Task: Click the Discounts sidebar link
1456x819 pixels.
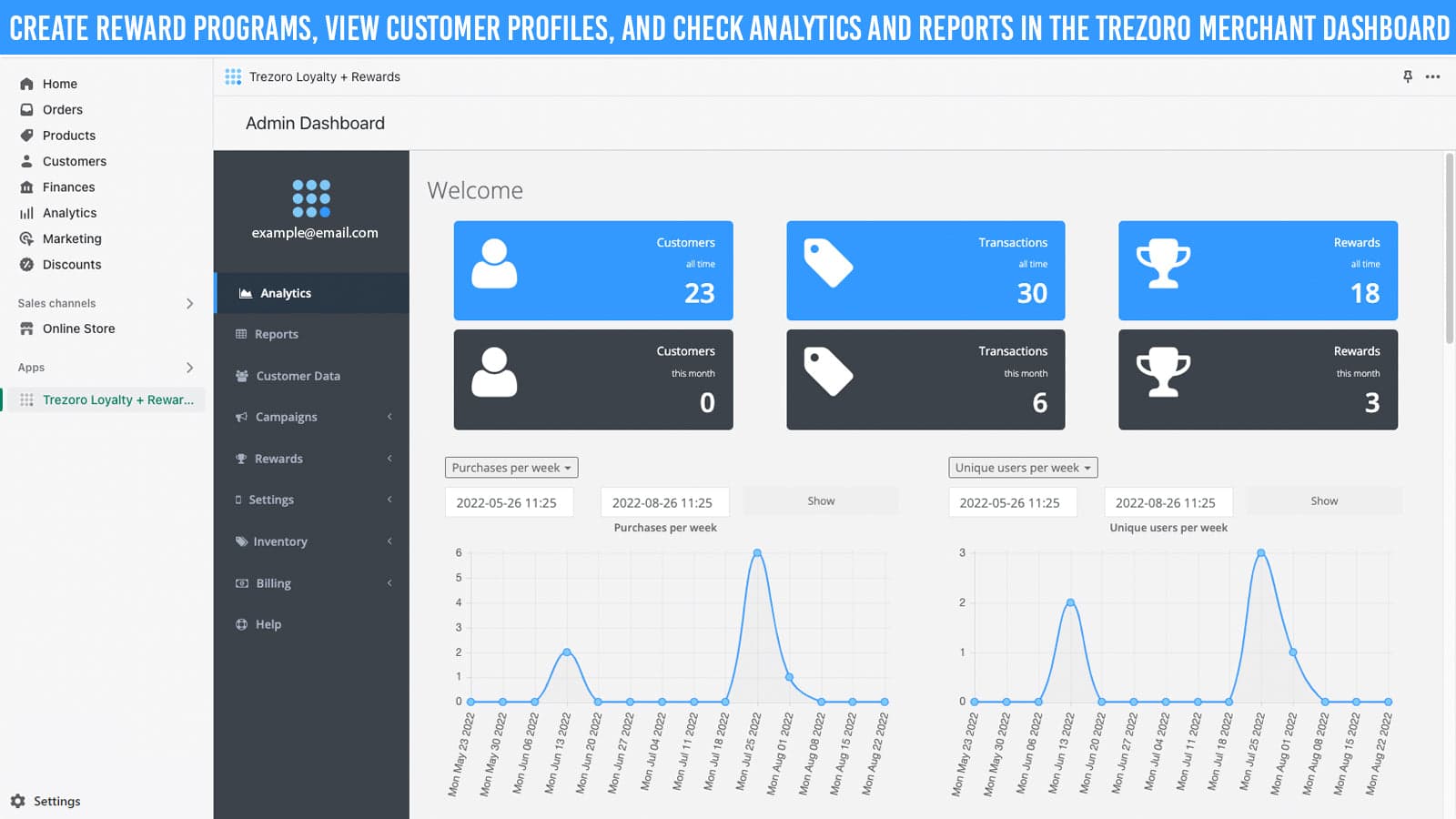Action: click(72, 265)
